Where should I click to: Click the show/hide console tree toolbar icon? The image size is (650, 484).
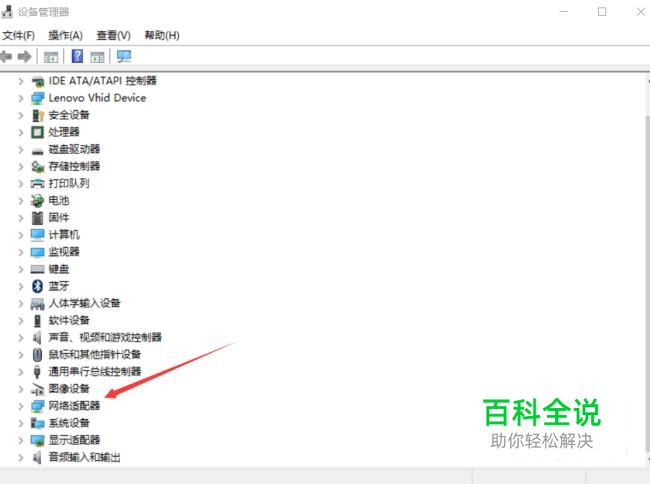51,57
